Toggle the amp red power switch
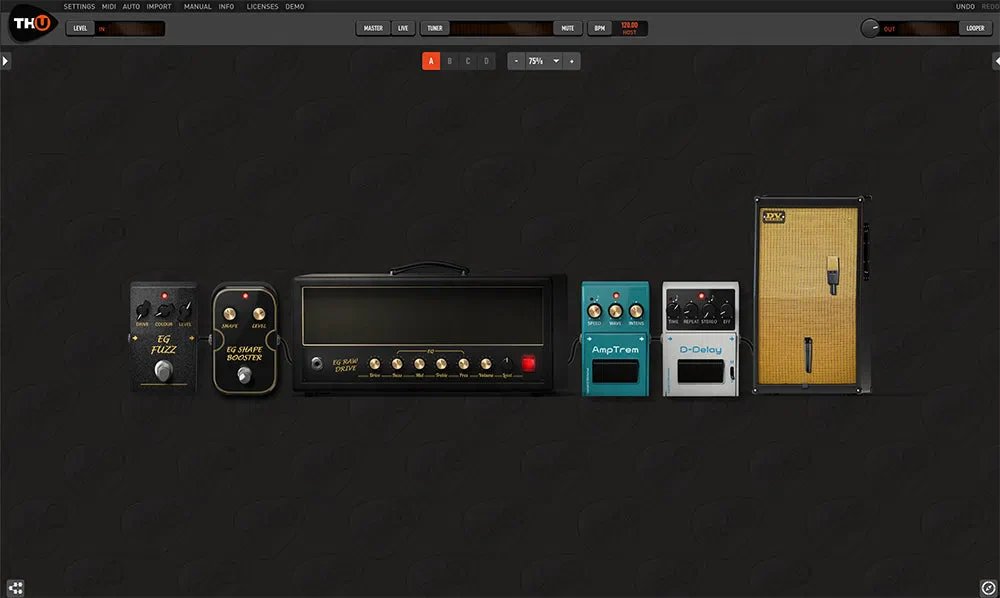1000x598 pixels. [x=529, y=363]
